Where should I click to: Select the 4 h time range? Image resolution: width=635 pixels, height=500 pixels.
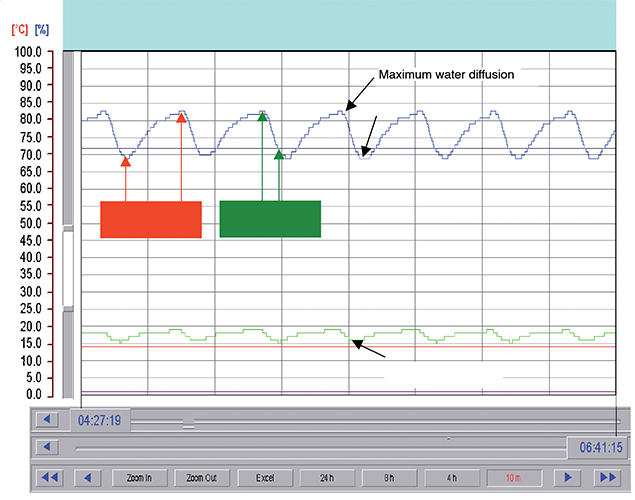(452, 478)
